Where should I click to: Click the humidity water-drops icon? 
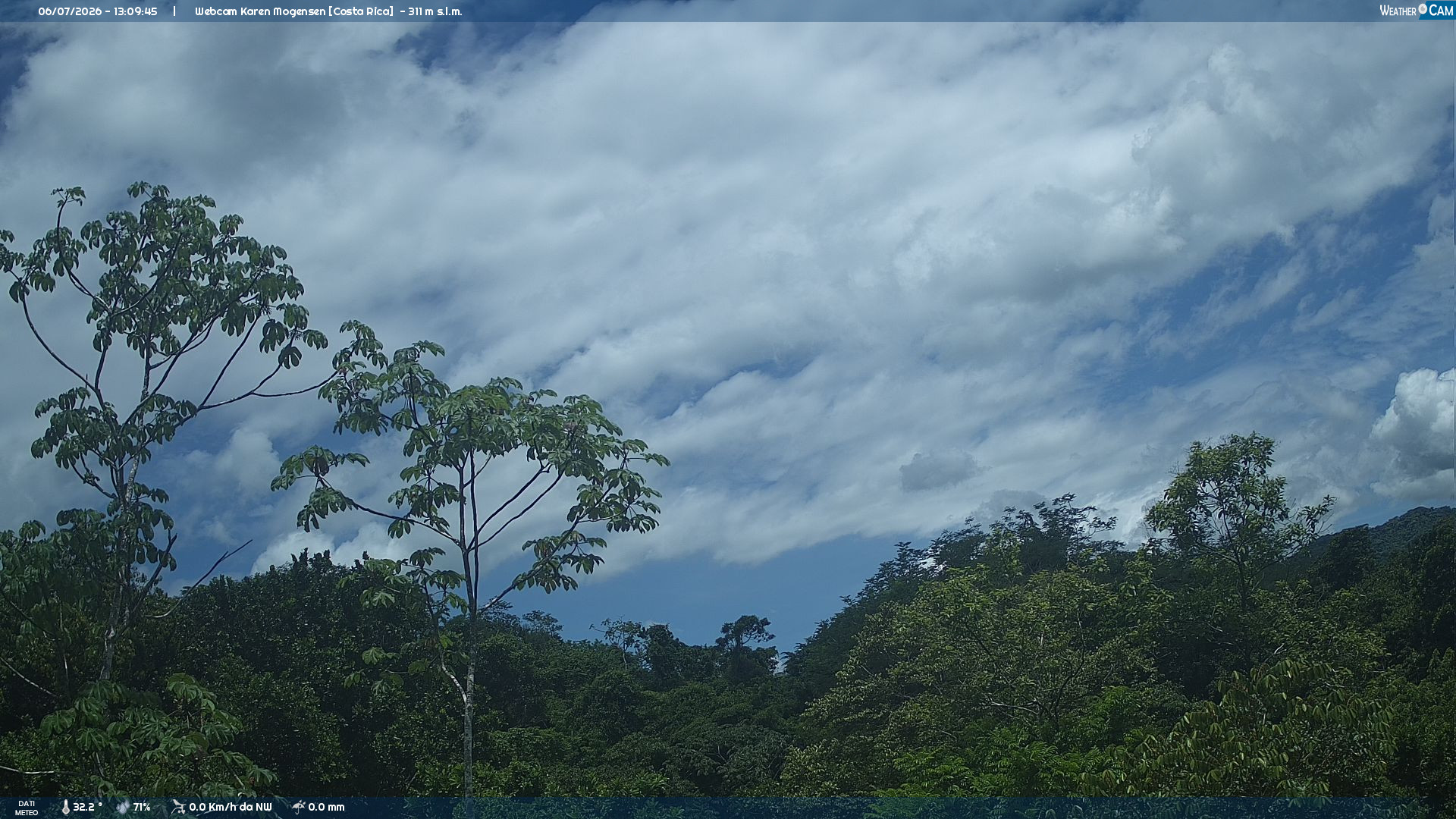(x=123, y=808)
